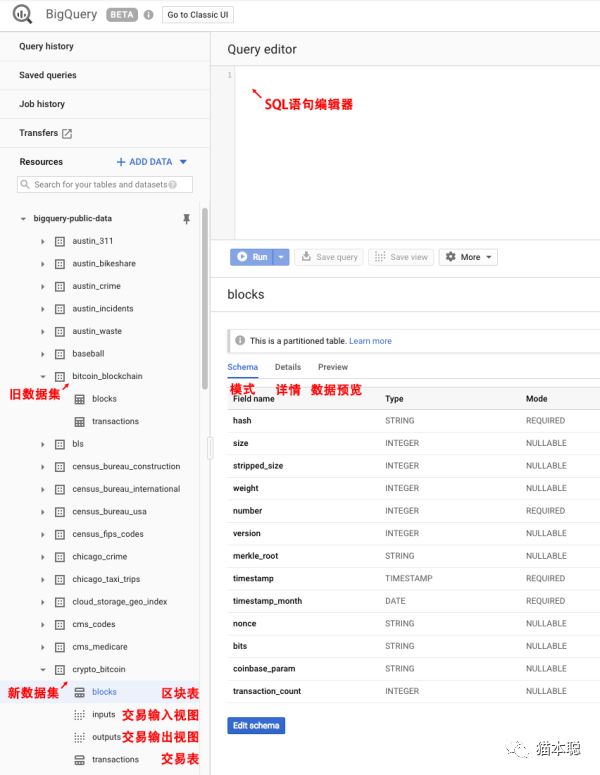This screenshot has height=775, width=600.
Task: Select the outputs view in crypto_bitcoin
Action: pyautogui.click(x=106, y=737)
